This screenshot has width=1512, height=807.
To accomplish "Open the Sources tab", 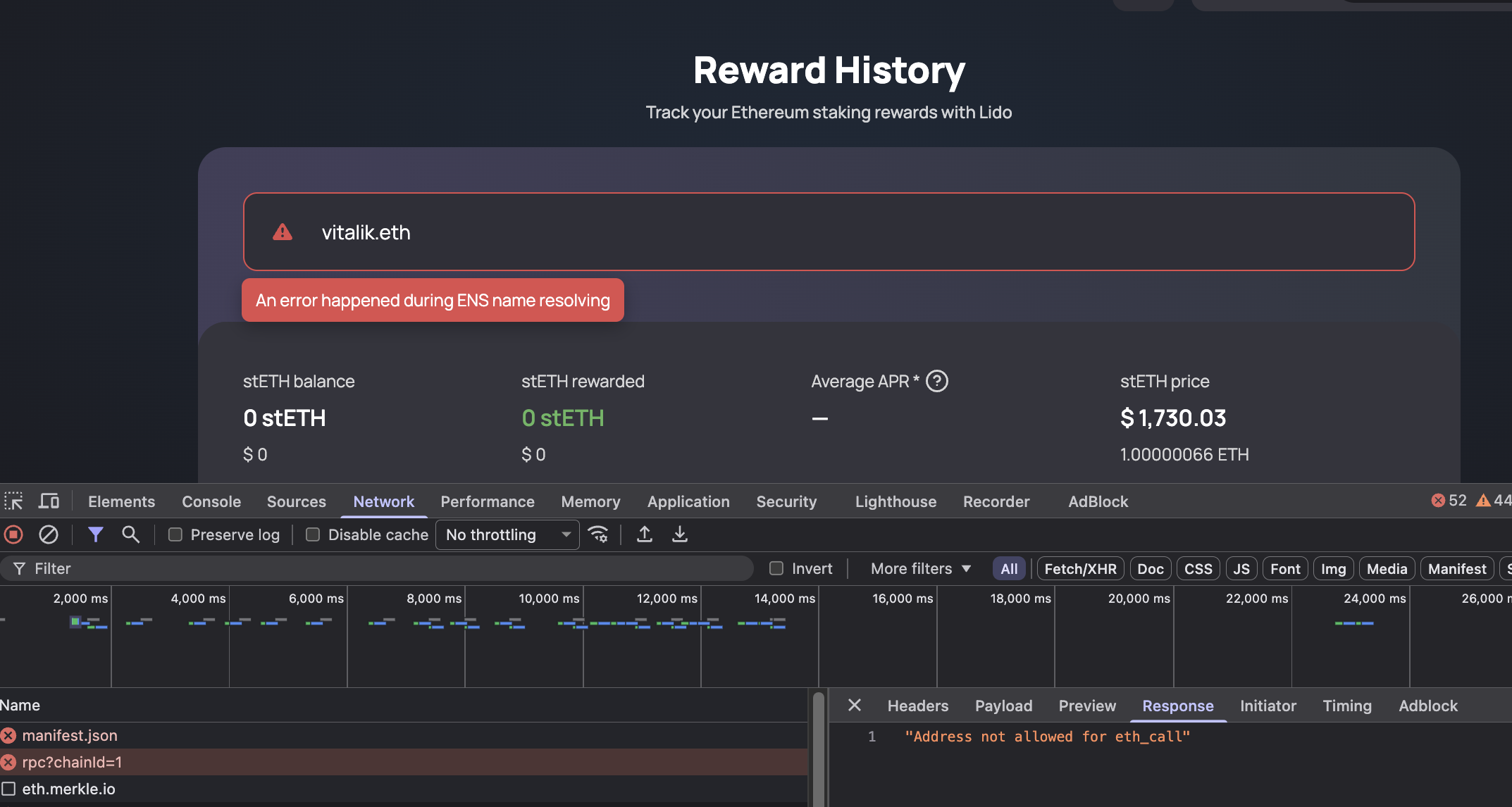I will (297, 501).
